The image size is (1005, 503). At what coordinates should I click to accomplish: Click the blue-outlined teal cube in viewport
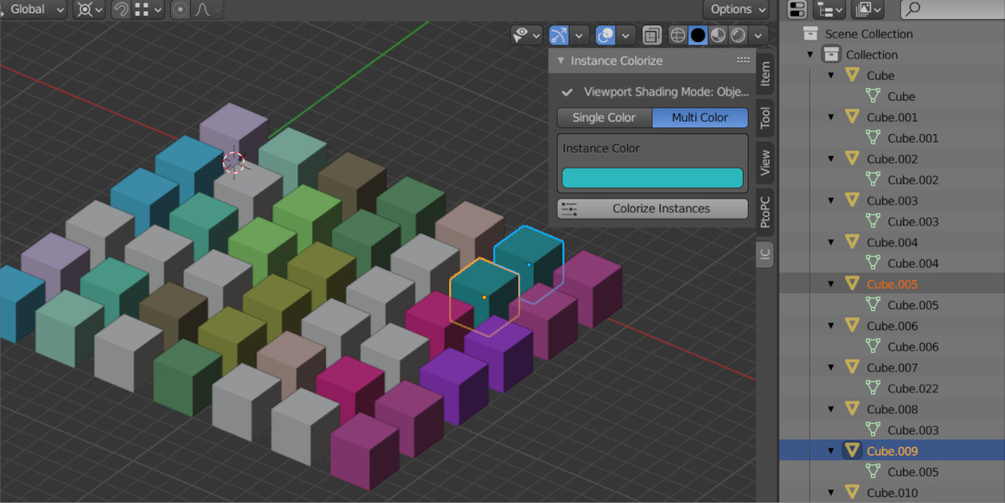click(x=529, y=264)
